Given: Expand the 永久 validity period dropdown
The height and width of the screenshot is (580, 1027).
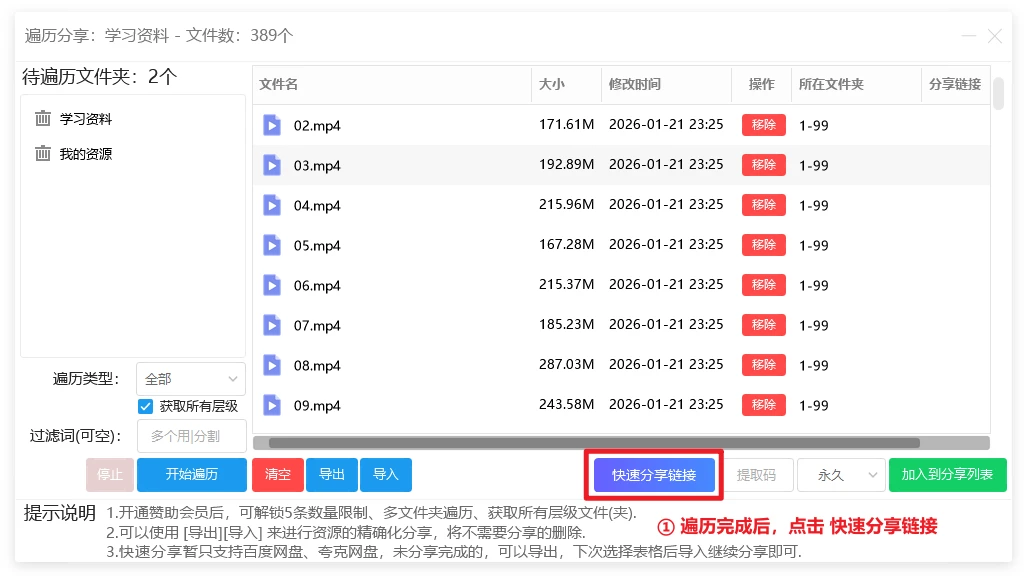Looking at the screenshot, I should [x=840, y=475].
